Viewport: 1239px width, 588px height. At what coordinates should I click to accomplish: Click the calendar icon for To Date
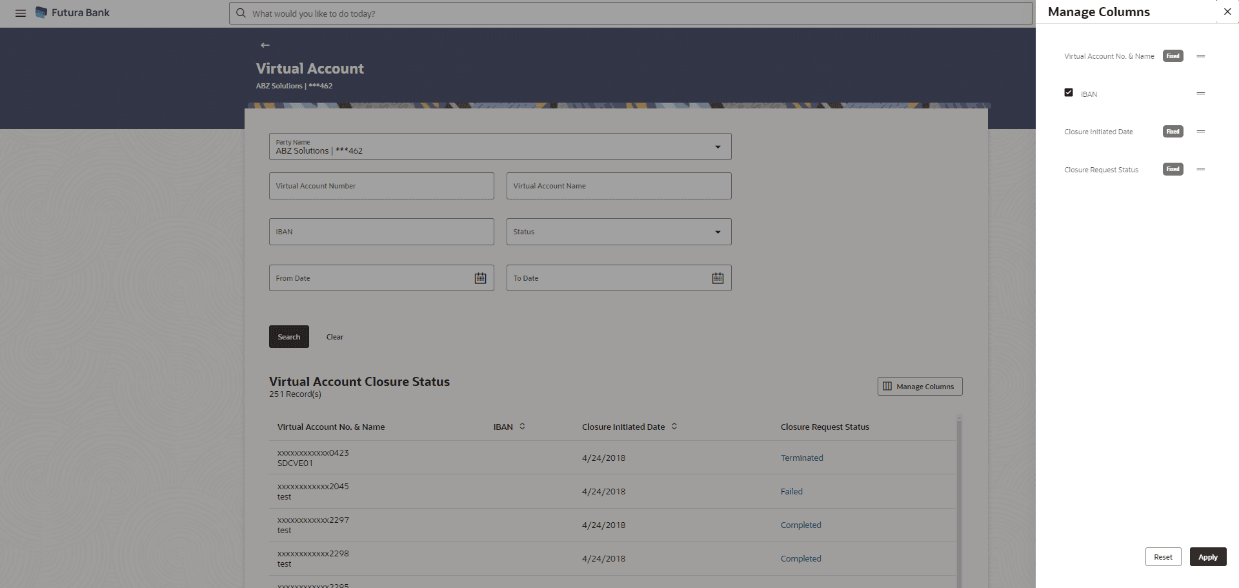tap(717, 277)
